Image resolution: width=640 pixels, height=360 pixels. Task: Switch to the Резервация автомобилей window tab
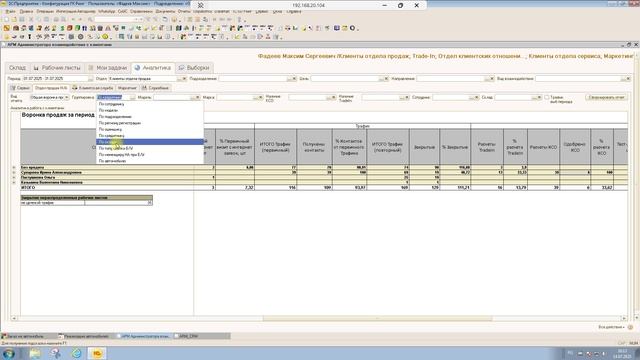(86, 336)
